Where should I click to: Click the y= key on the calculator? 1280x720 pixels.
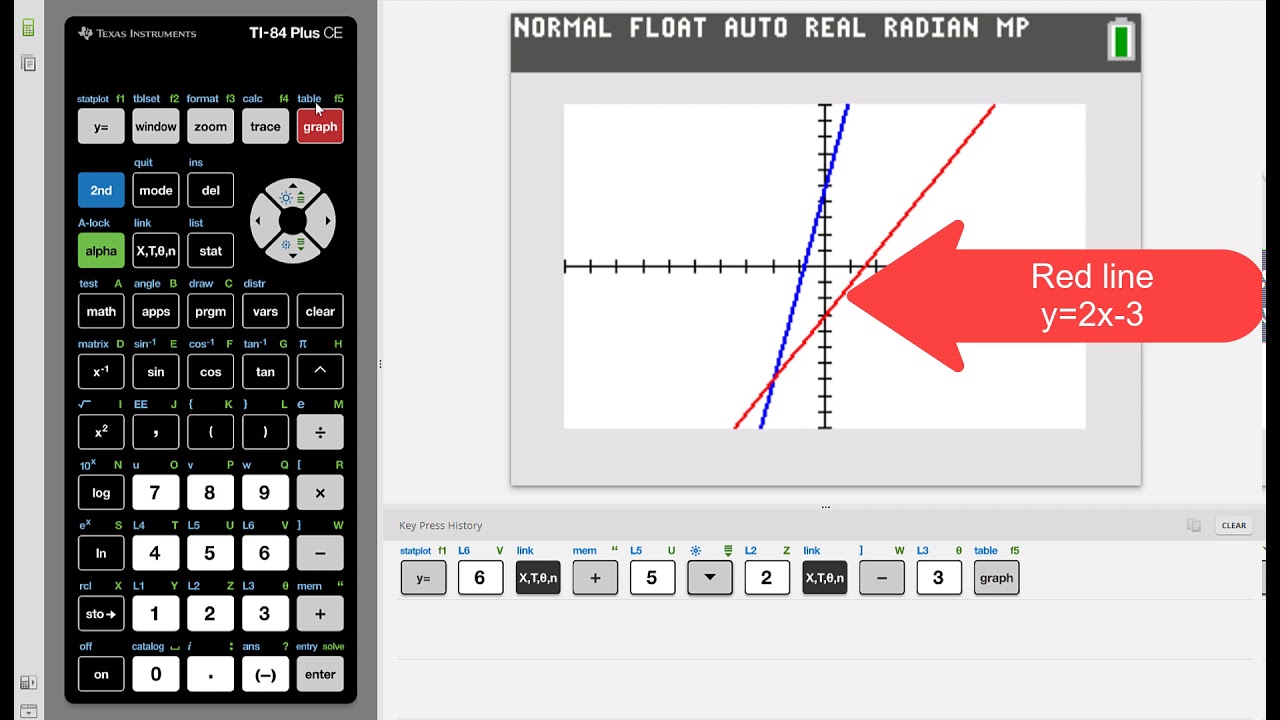coord(101,127)
